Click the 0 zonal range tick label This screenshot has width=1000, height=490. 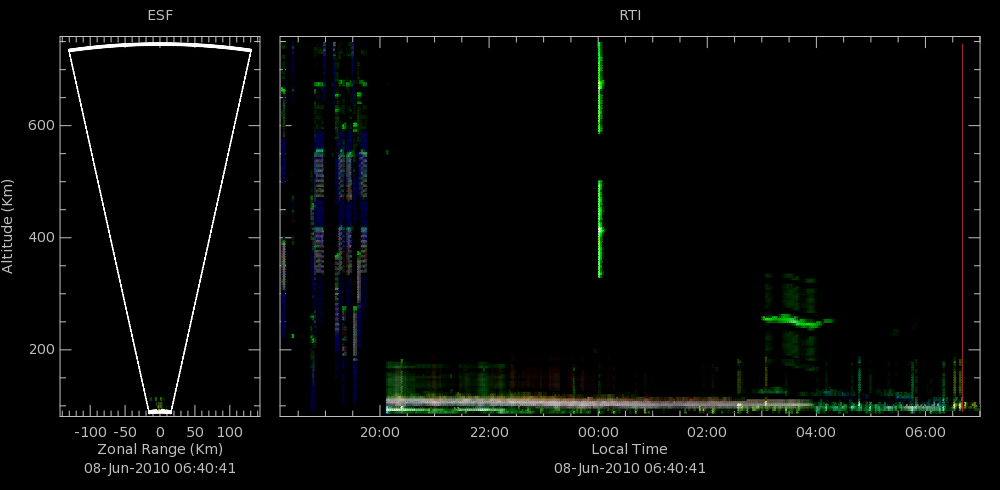(160, 432)
